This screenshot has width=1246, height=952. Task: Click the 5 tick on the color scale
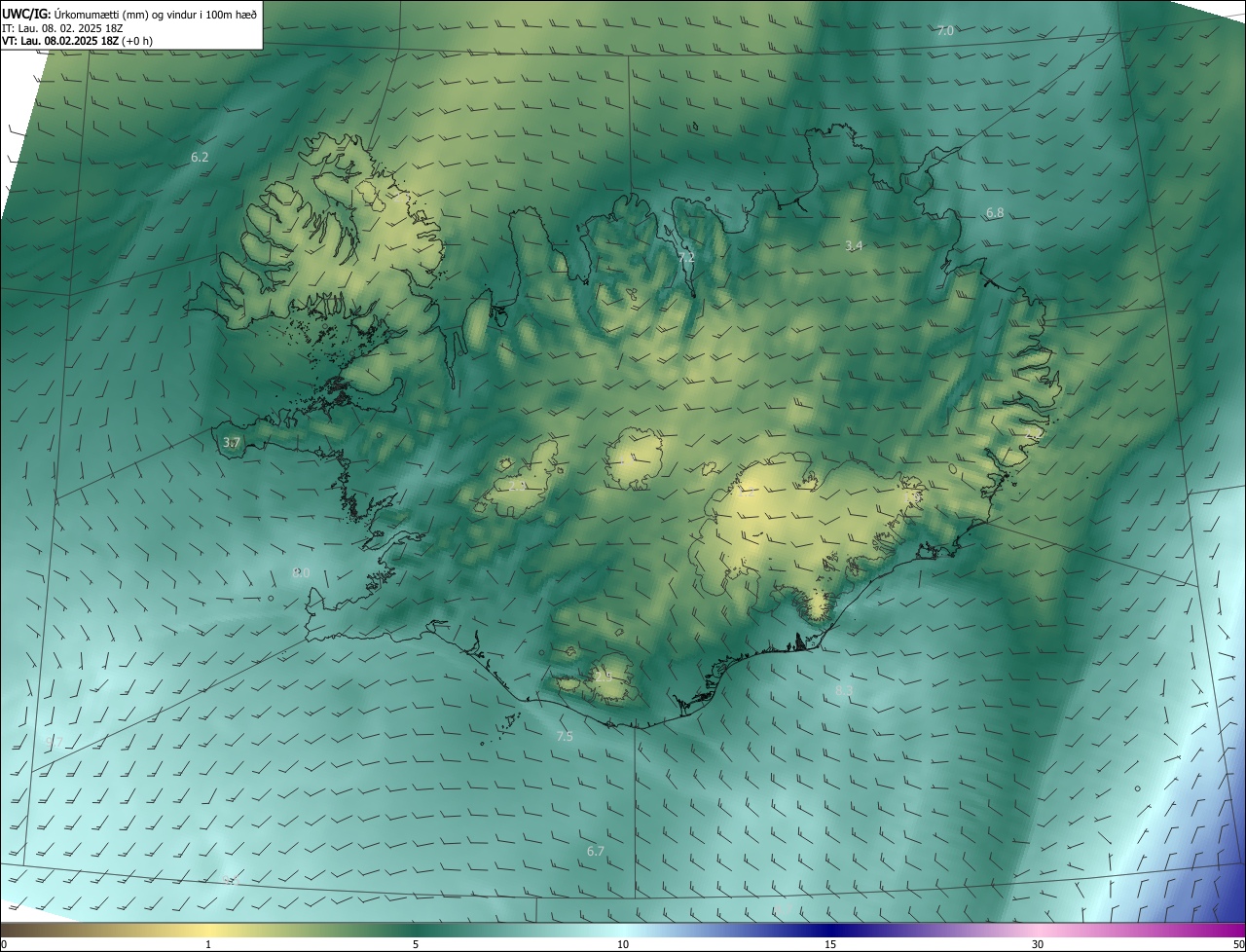(416, 945)
